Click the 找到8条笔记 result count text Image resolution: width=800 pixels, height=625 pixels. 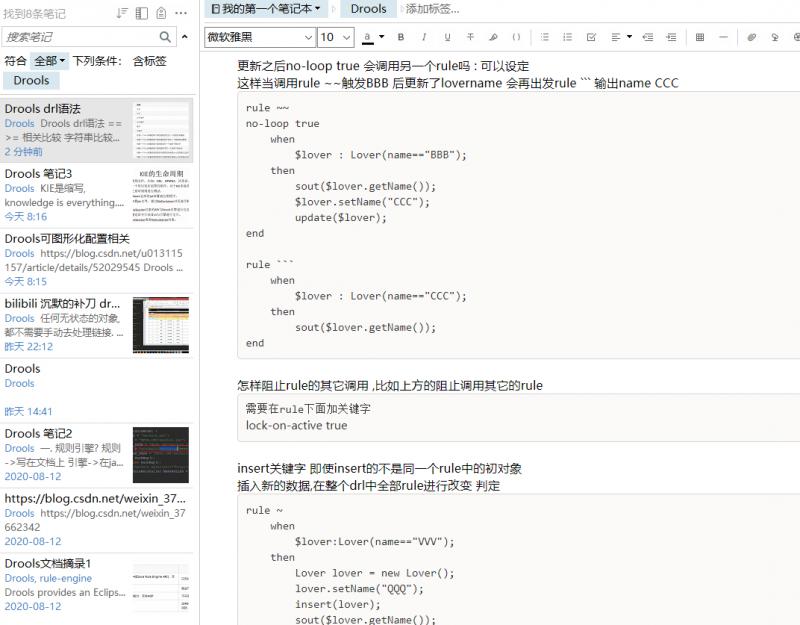click(x=34, y=14)
